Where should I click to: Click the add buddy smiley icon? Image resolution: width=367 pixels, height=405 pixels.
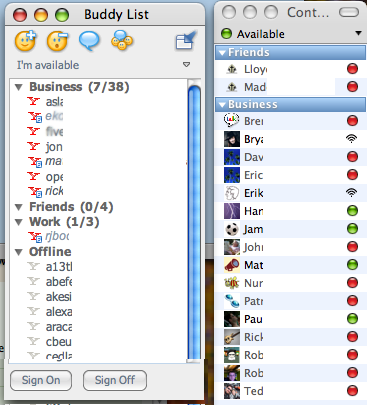click(x=25, y=41)
